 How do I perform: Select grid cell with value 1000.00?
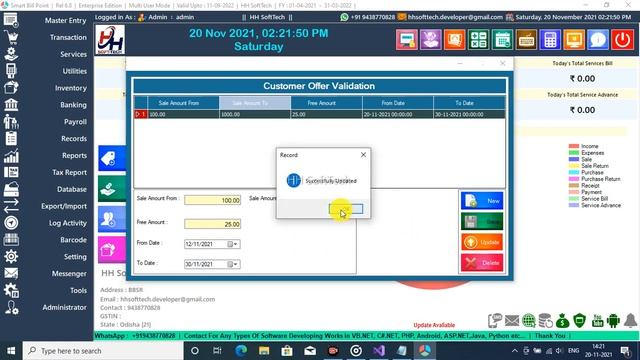[255, 114]
